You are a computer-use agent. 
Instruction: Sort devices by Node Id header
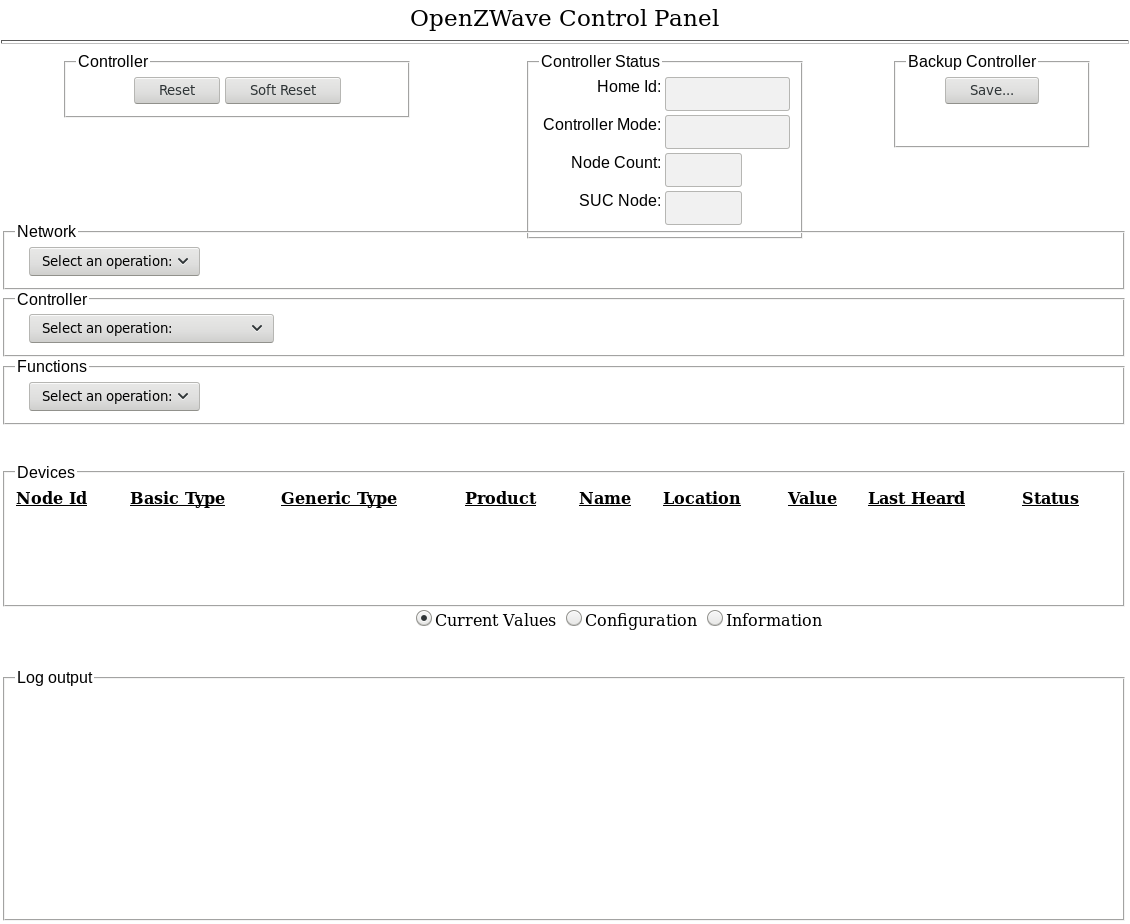pos(52,498)
